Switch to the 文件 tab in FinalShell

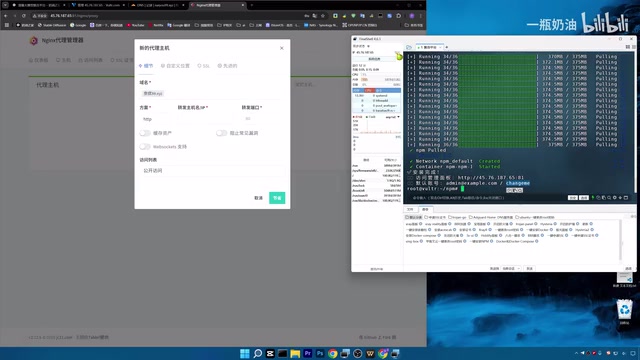point(410,209)
